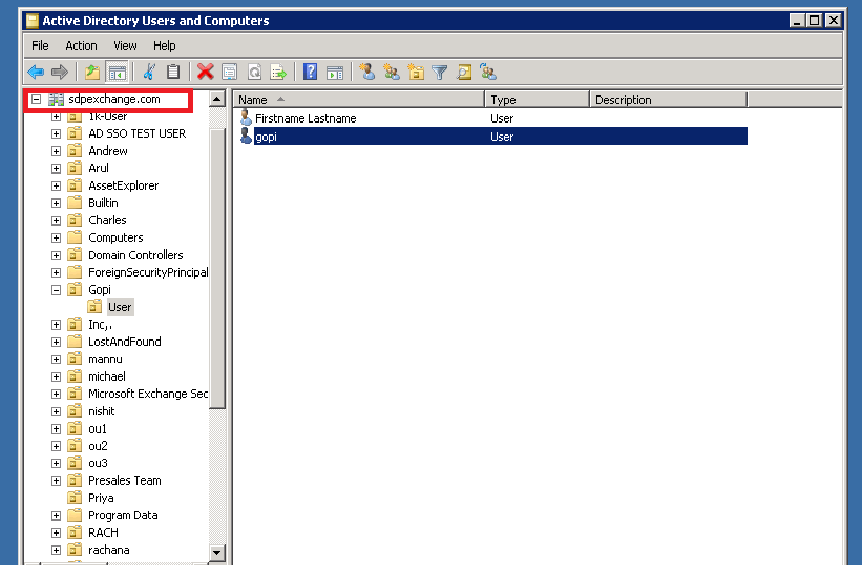Create a new group in the current container

pyautogui.click(x=391, y=72)
